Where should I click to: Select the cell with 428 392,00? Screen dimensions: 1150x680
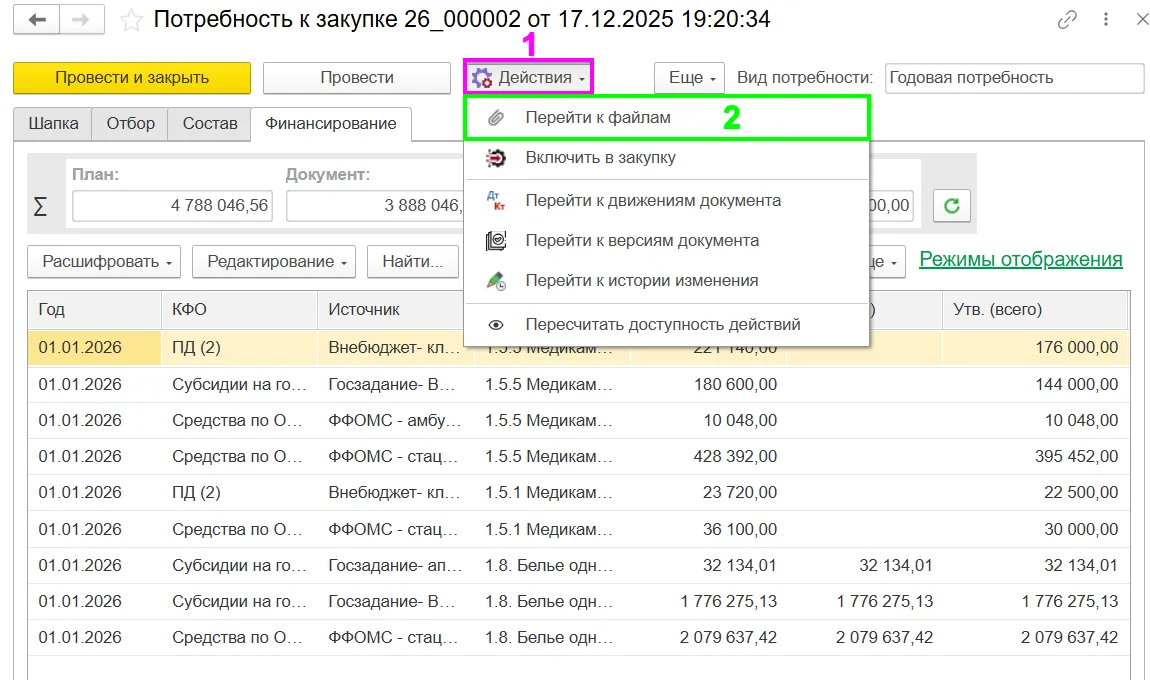pos(708,456)
